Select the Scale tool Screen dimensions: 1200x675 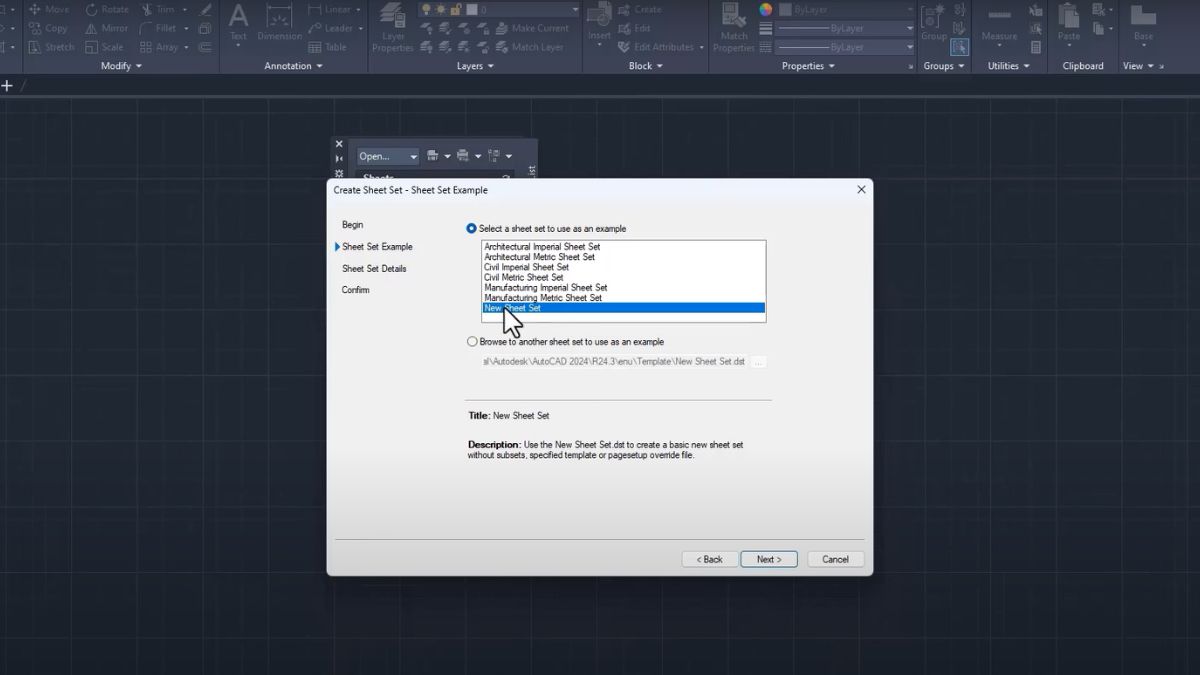pyautogui.click(x=104, y=47)
